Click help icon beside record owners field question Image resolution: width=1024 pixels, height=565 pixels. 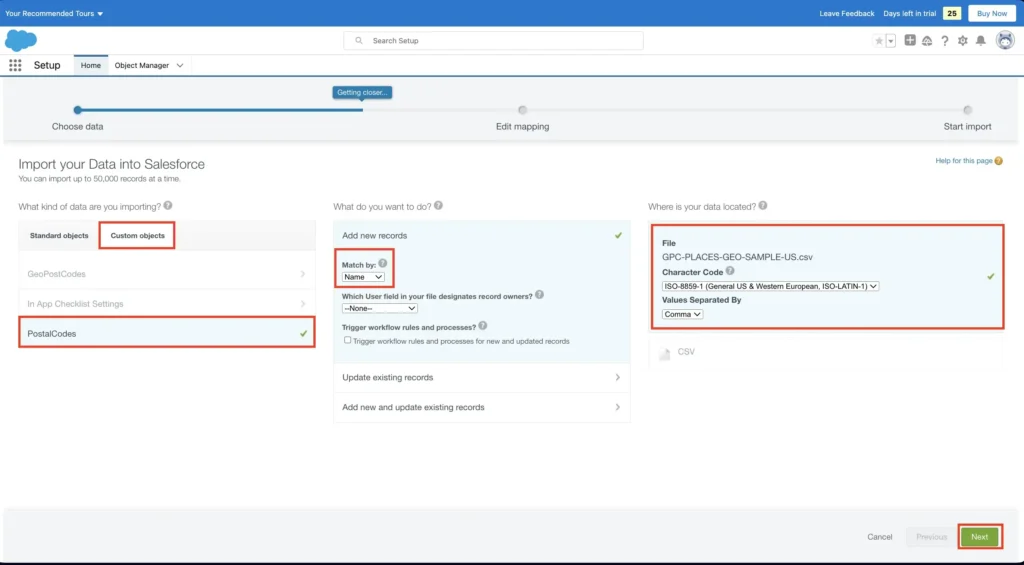coord(539,295)
